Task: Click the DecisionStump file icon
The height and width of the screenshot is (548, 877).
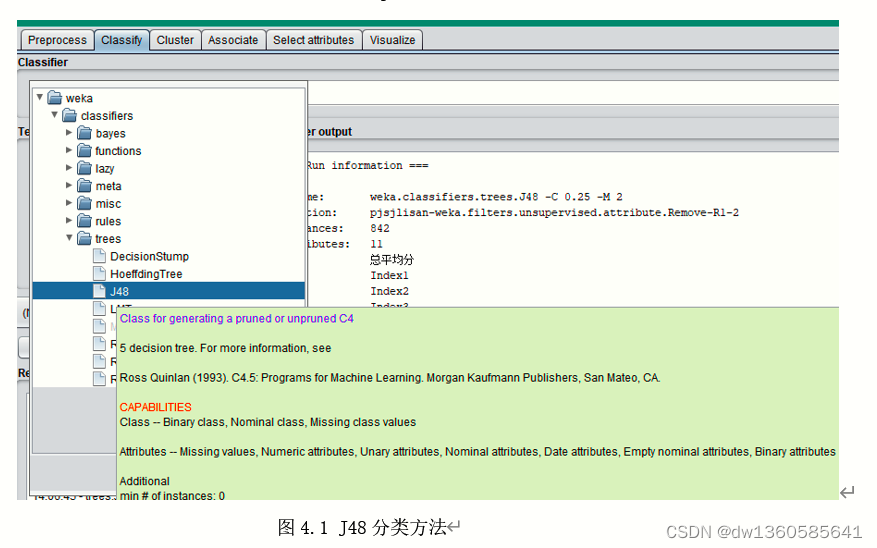Action: point(100,256)
